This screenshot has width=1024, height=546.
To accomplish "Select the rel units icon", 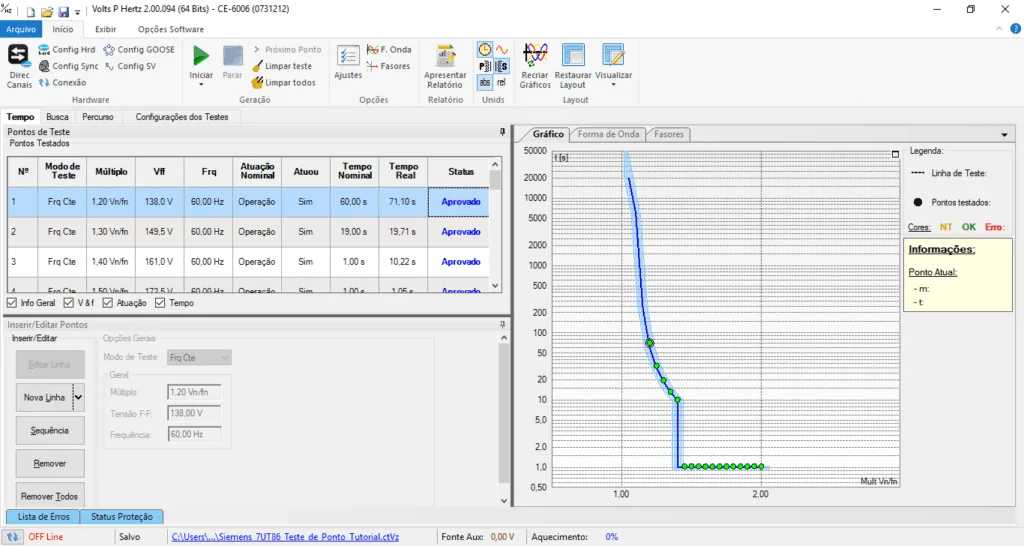I will click(x=502, y=82).
